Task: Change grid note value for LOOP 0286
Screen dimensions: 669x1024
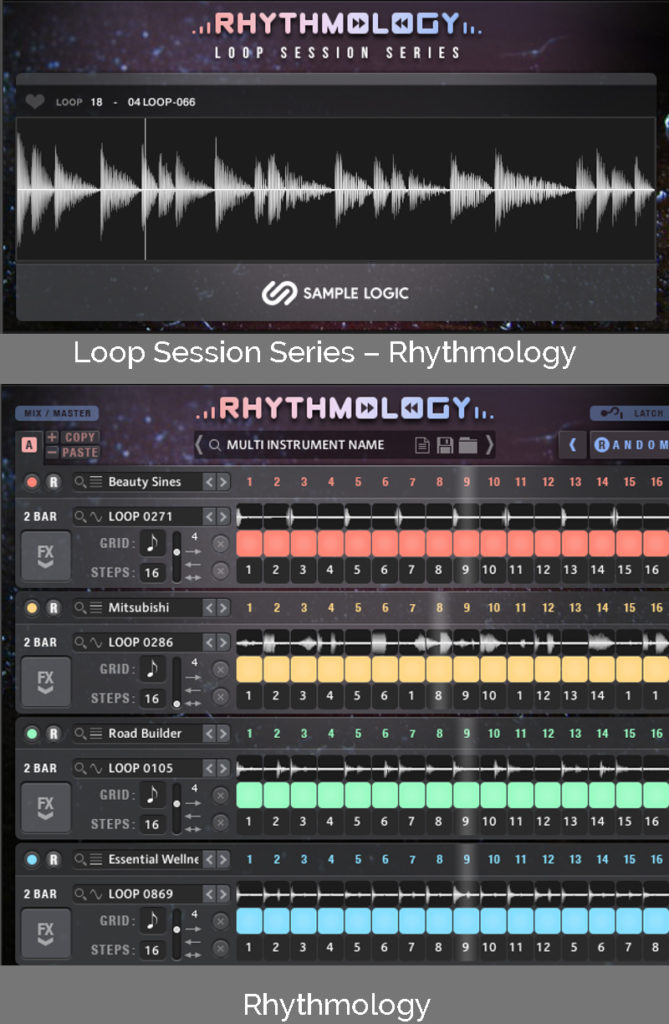Action: click(152, 669)
